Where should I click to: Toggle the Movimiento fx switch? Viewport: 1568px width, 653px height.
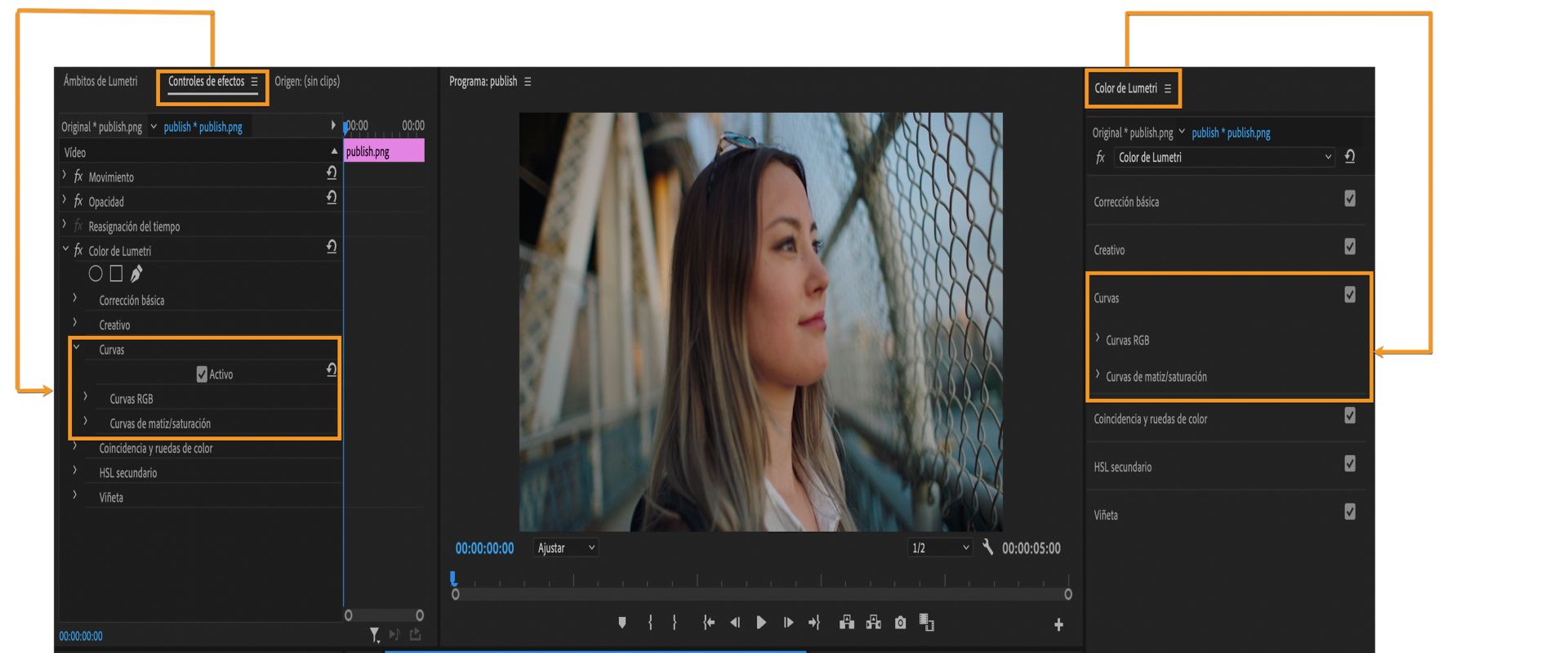78,177
